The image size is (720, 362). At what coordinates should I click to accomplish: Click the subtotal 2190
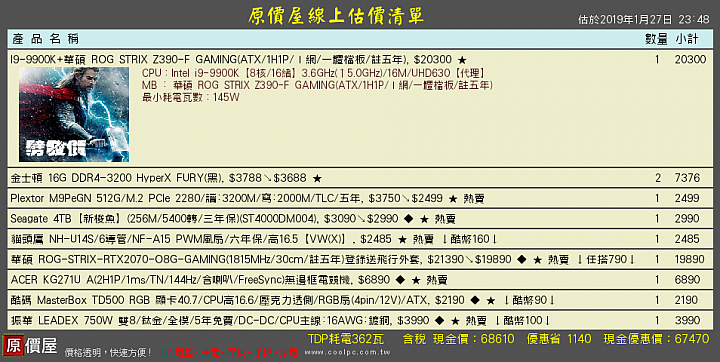click(687, 300)
